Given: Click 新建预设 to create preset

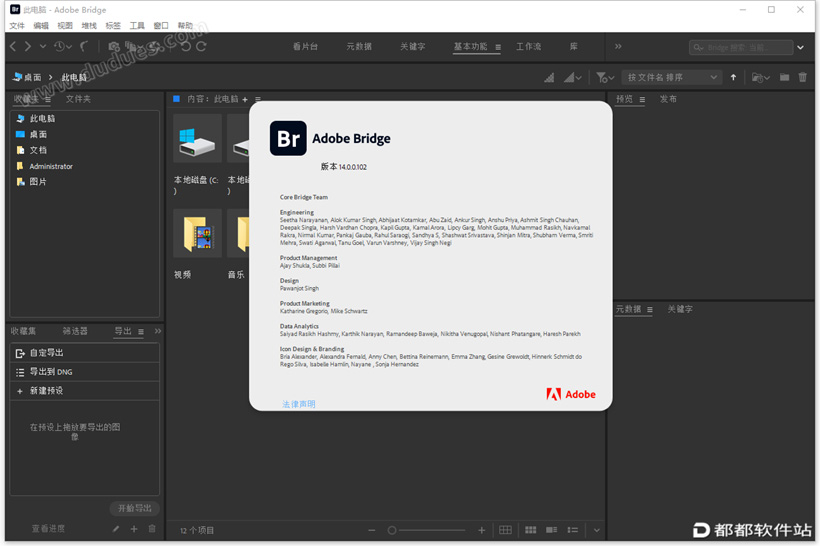Looking at the screenshot, I should [x=85, y=391].
